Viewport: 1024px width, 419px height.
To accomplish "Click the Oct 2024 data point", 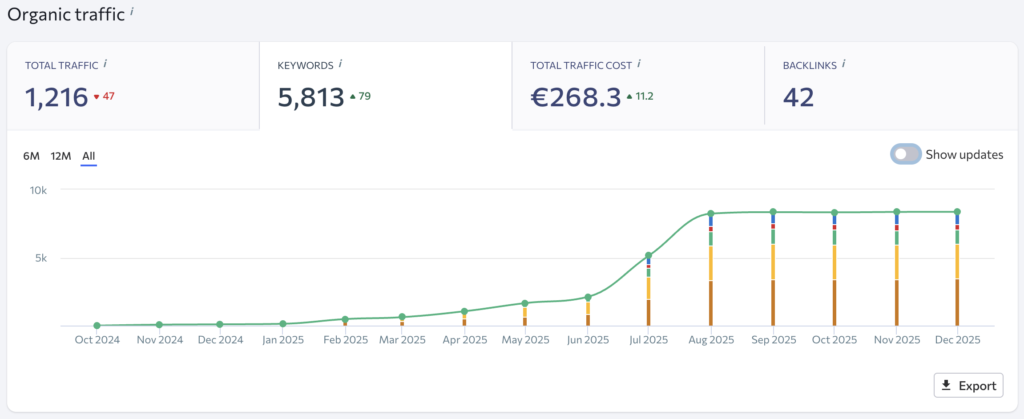I will click(x=97, y=325).
